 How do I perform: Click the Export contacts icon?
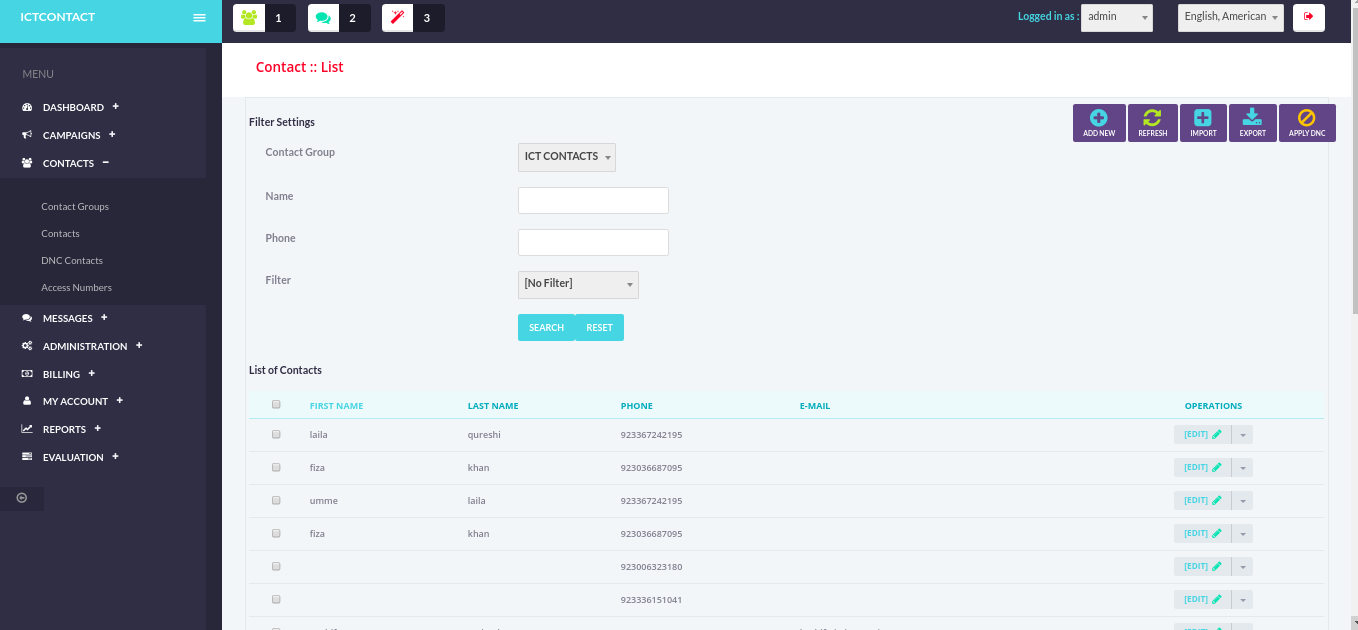[x=1252, y=123]
